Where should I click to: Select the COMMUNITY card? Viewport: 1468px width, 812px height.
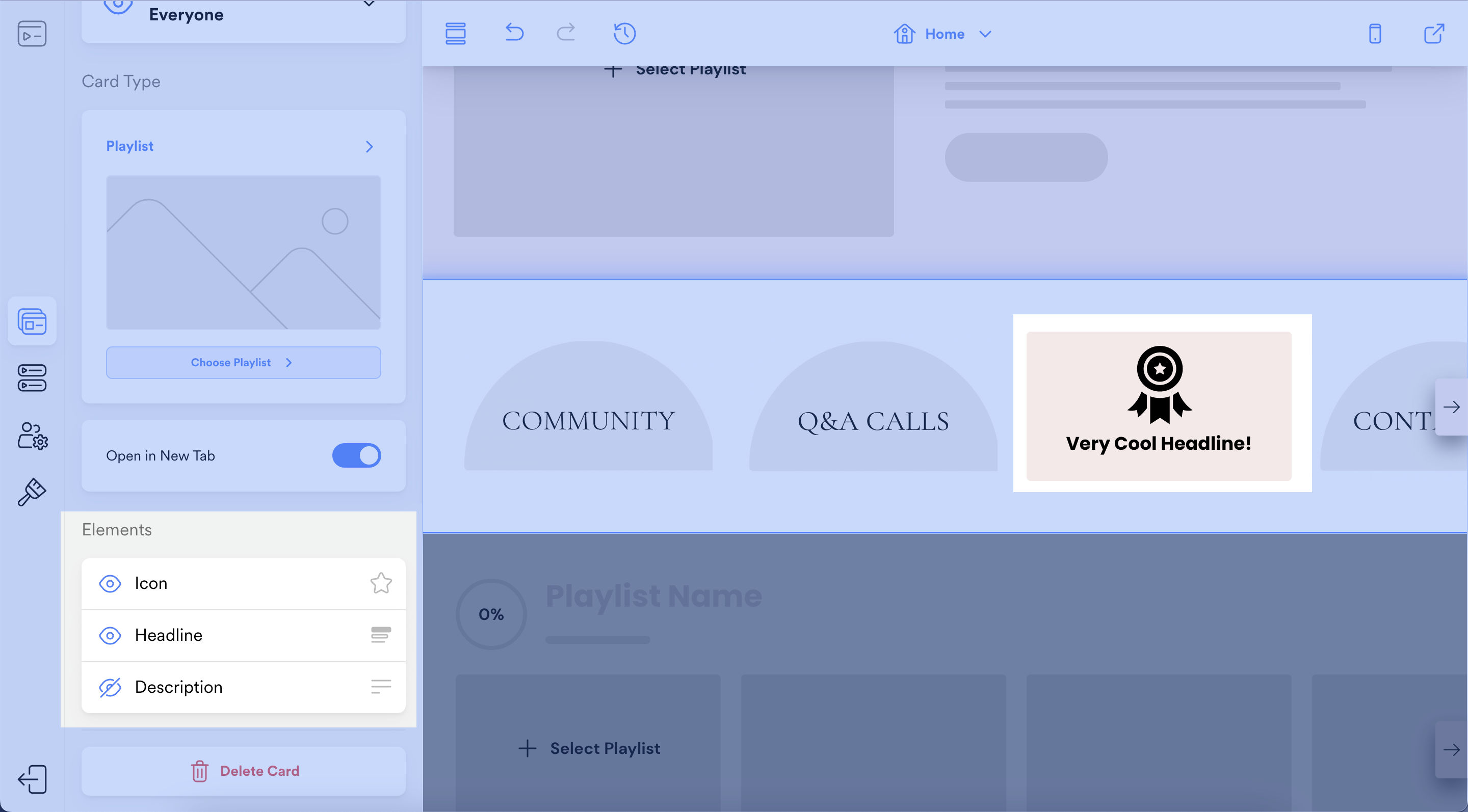pos(588,420)
